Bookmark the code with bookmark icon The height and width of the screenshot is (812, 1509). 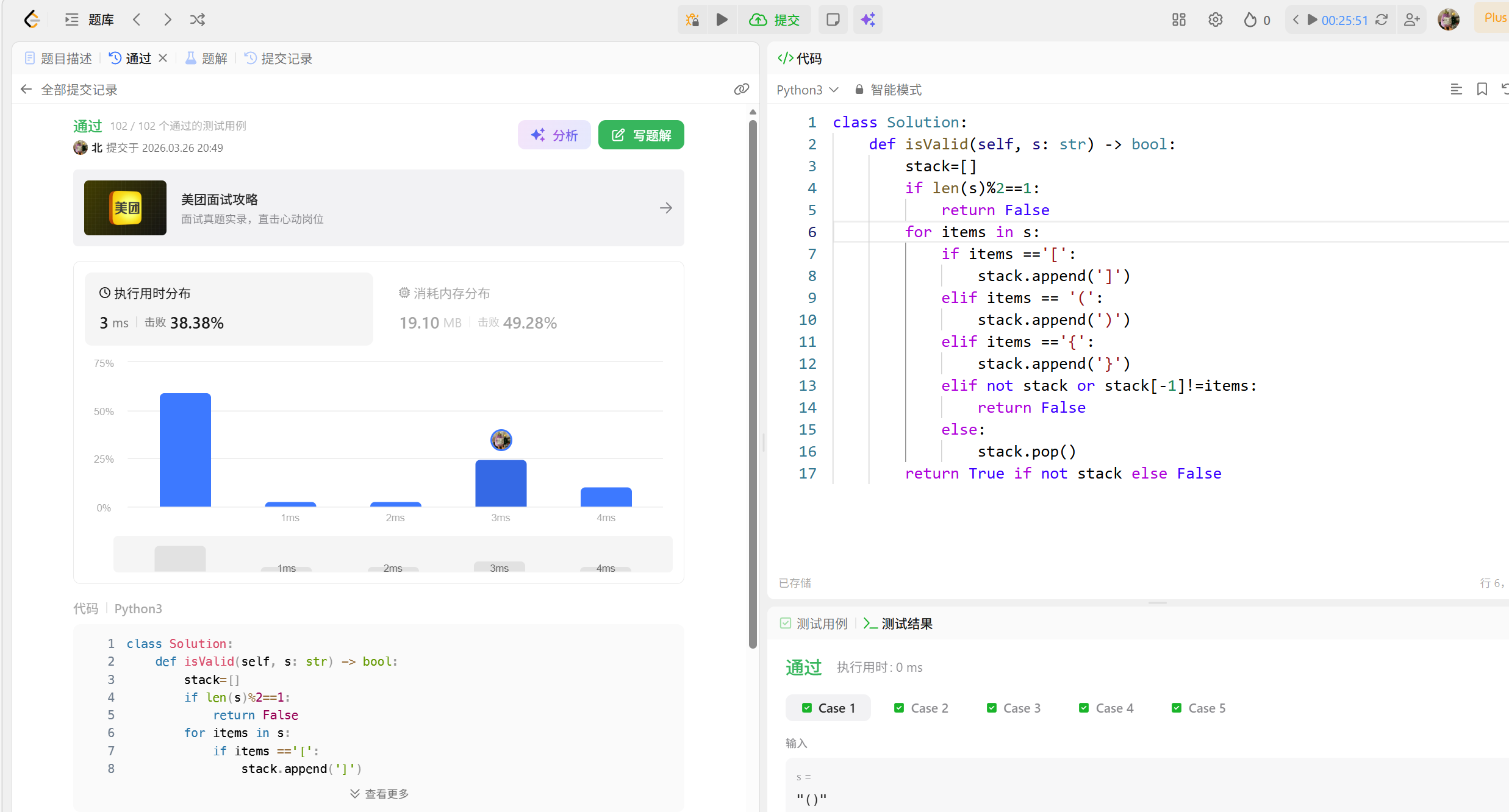click(x=1482, y=90)
